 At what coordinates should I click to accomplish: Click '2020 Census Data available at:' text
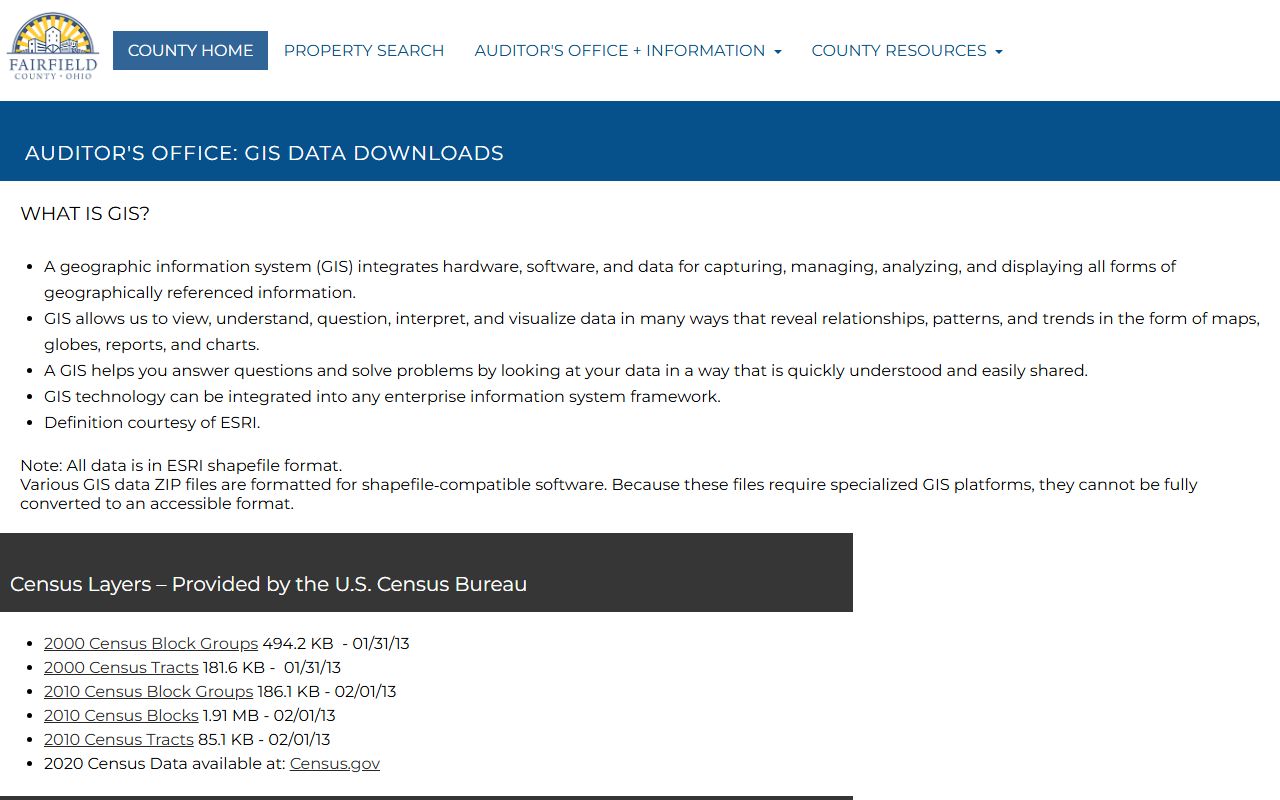point(165,763)
